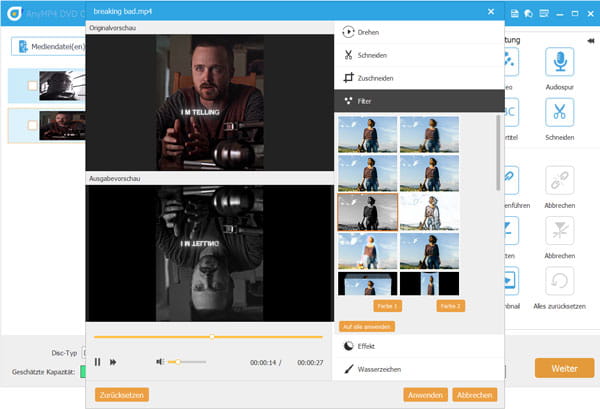
Task: Click the Audiospur microphone icon
Action: tap(559, 62)
